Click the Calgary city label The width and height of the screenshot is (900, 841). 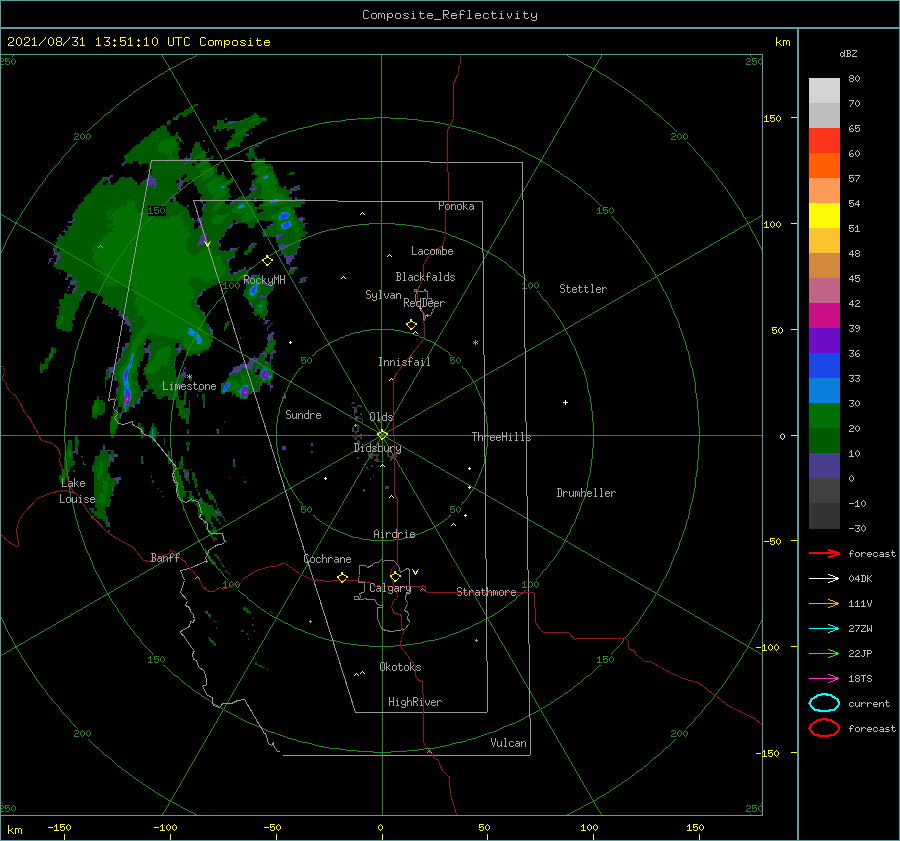(390, 588)
